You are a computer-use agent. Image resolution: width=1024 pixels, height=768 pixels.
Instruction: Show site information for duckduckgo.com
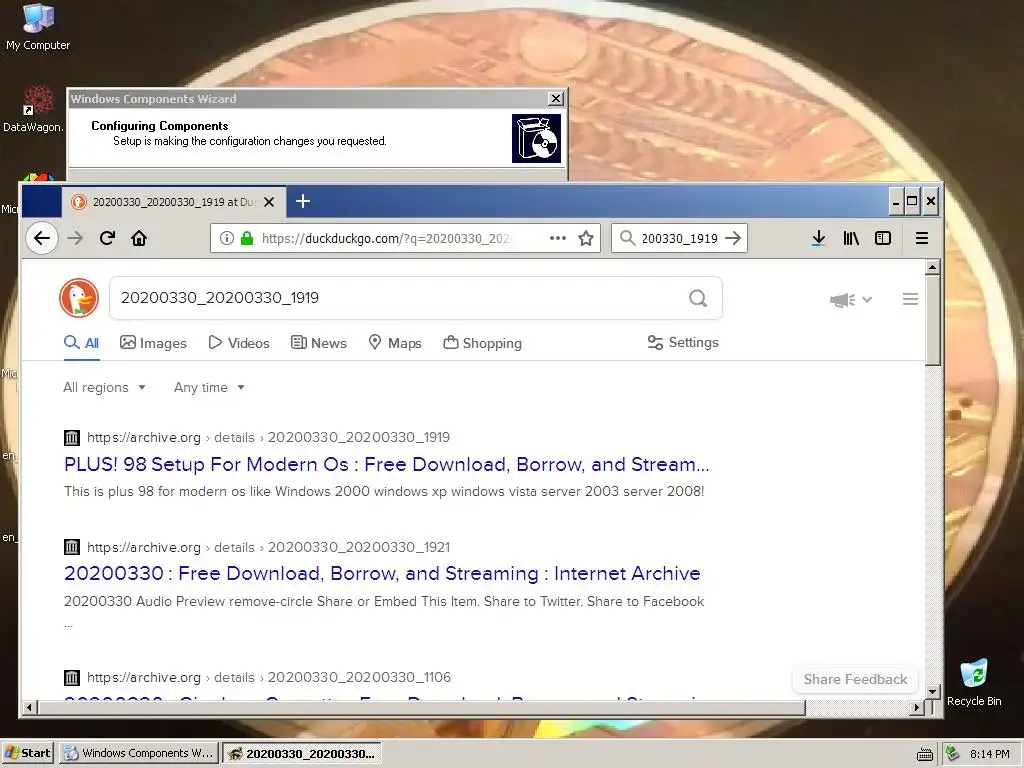click(227, 238)
